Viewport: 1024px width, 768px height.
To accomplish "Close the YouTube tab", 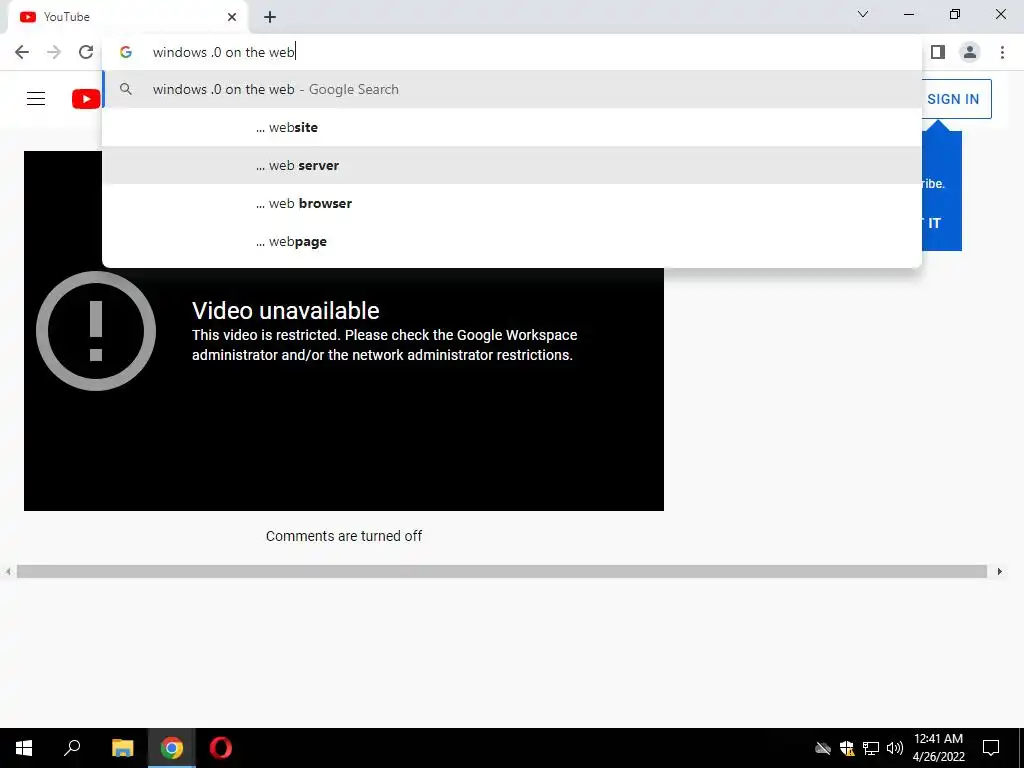I will (232, 17).
